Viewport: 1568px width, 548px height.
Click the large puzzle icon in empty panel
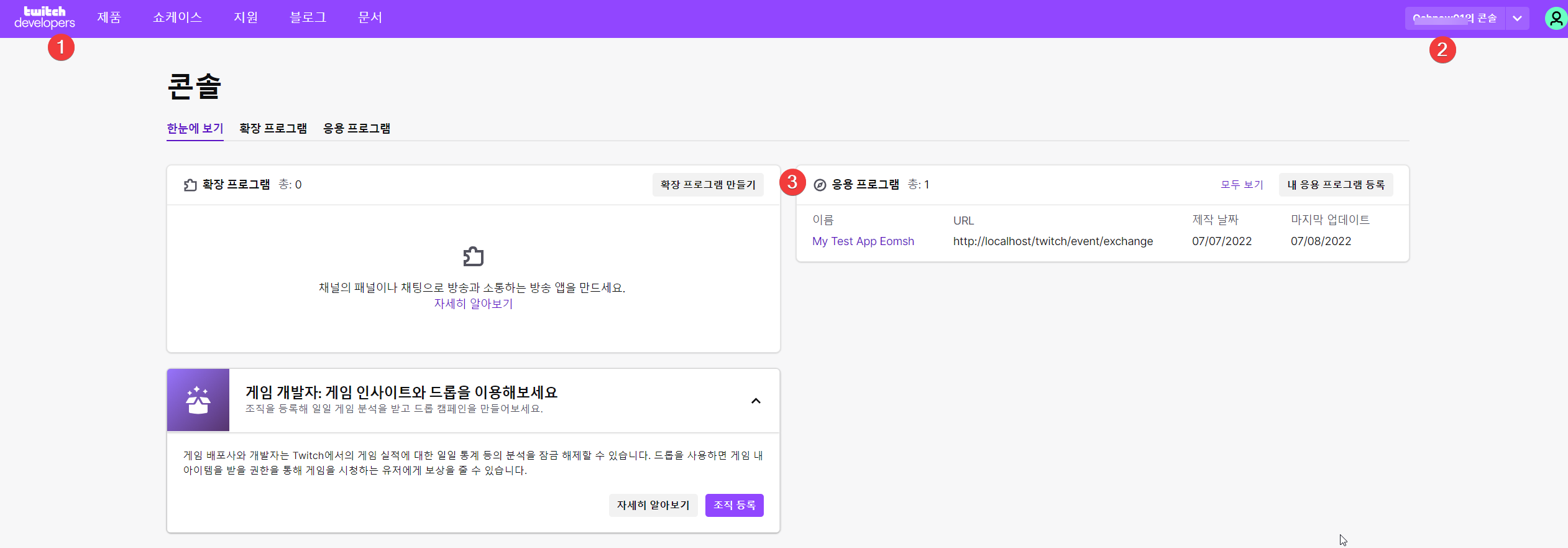(474, 256)
